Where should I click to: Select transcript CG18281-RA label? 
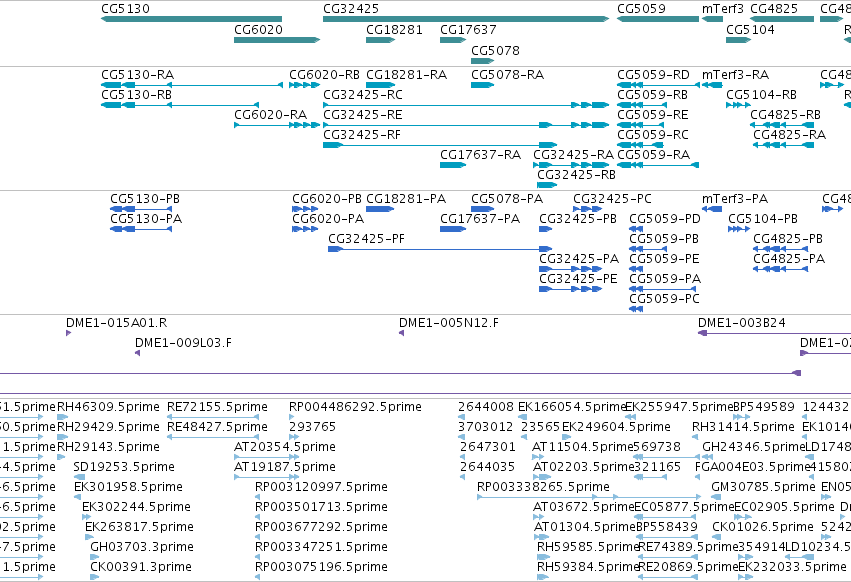(407, 75)
